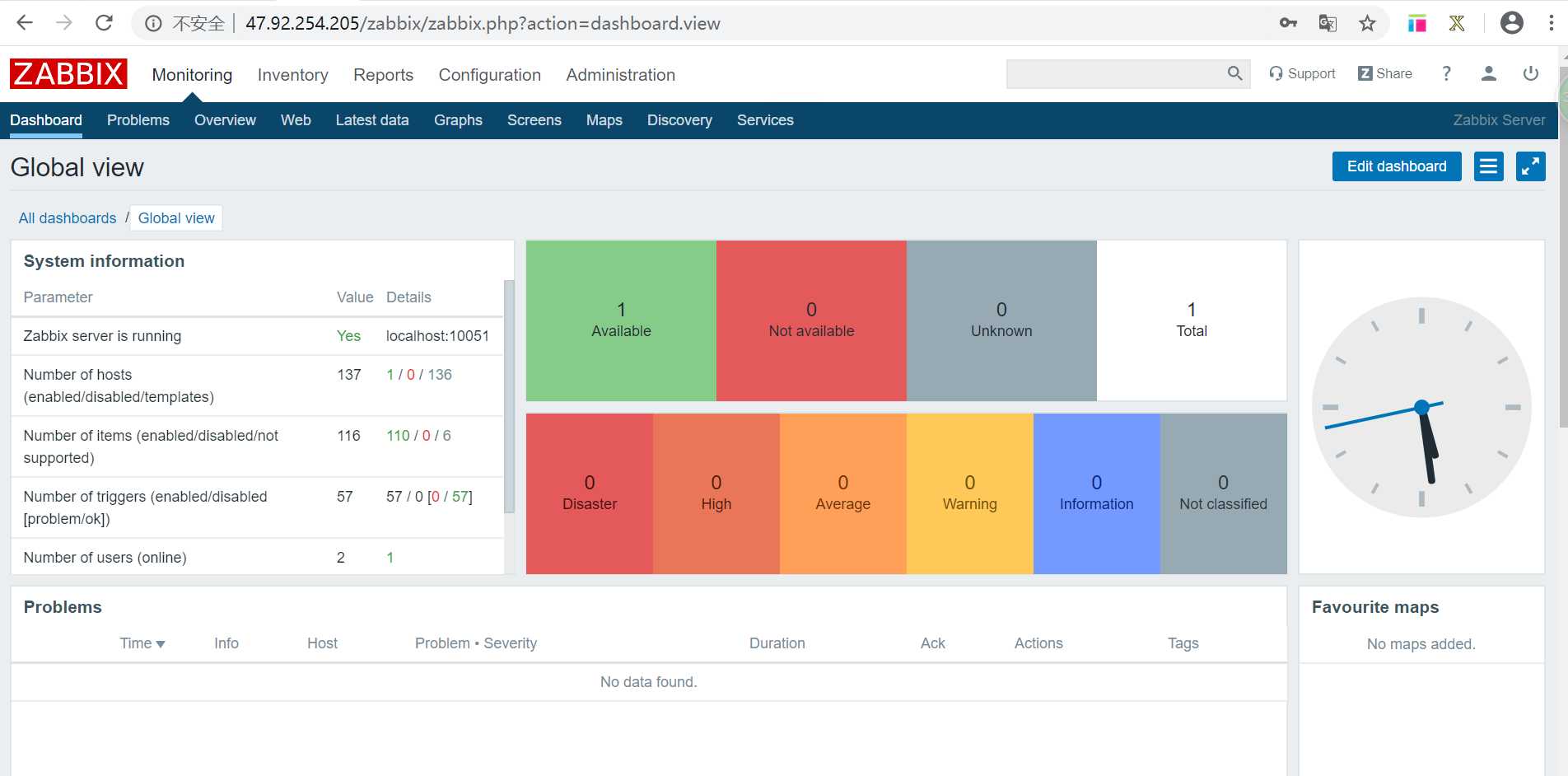Switch to Overview submenu
The width and height of the screenshot is (1568, 776).
coord(225,120)
